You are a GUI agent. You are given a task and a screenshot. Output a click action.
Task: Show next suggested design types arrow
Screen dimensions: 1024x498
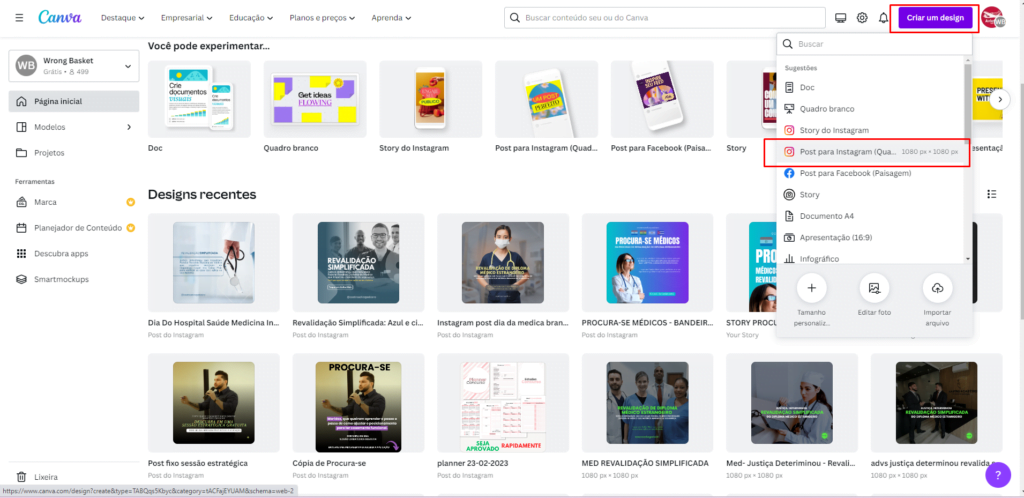(x=1000, y=100)
